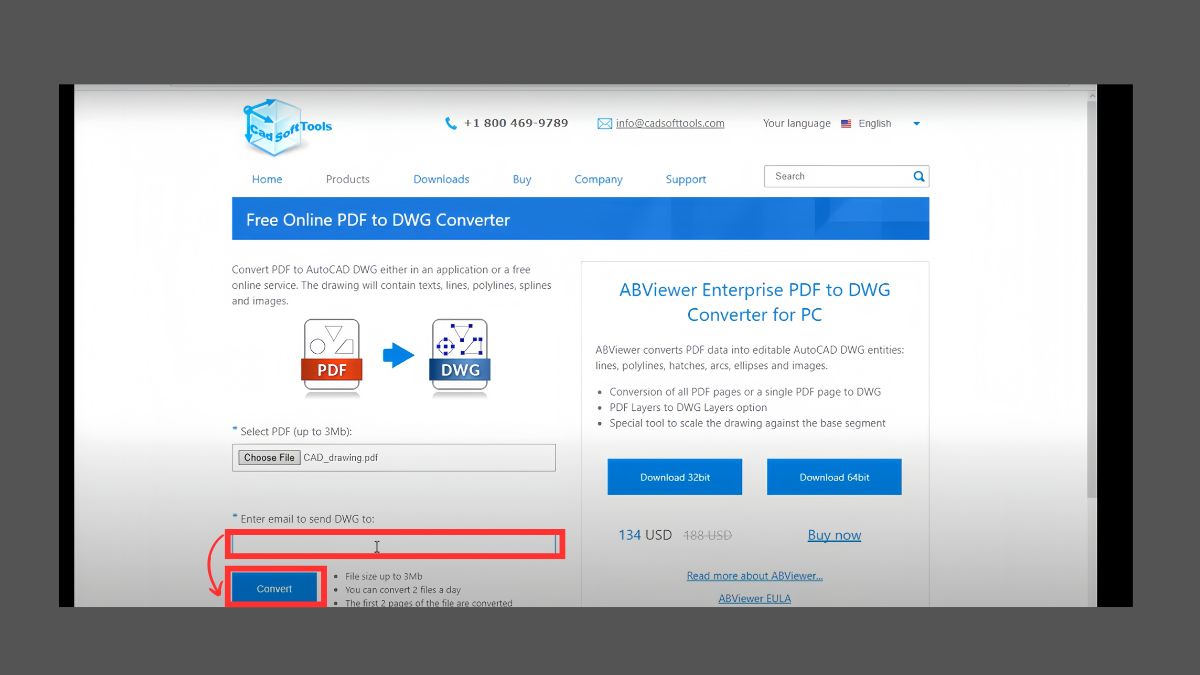Click the Download 64bit button
1200x675 pixels.
(x=834, y=476)
